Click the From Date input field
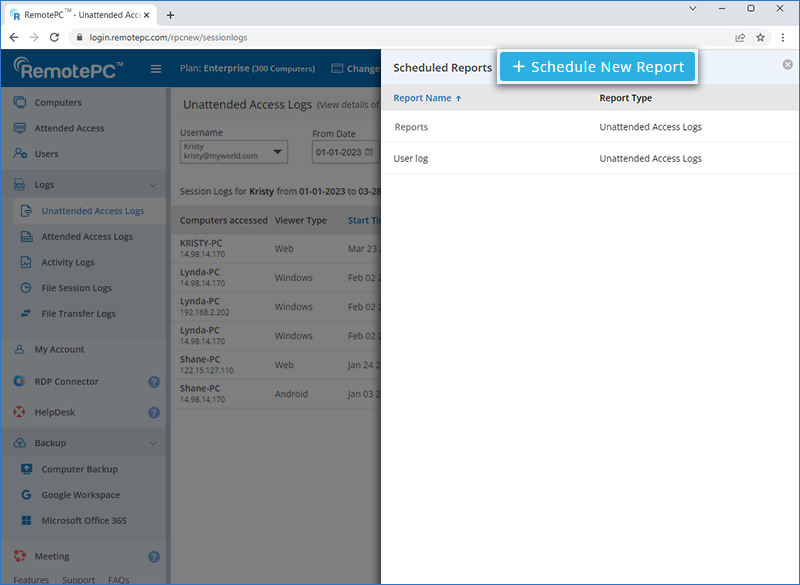 point(338,152)
